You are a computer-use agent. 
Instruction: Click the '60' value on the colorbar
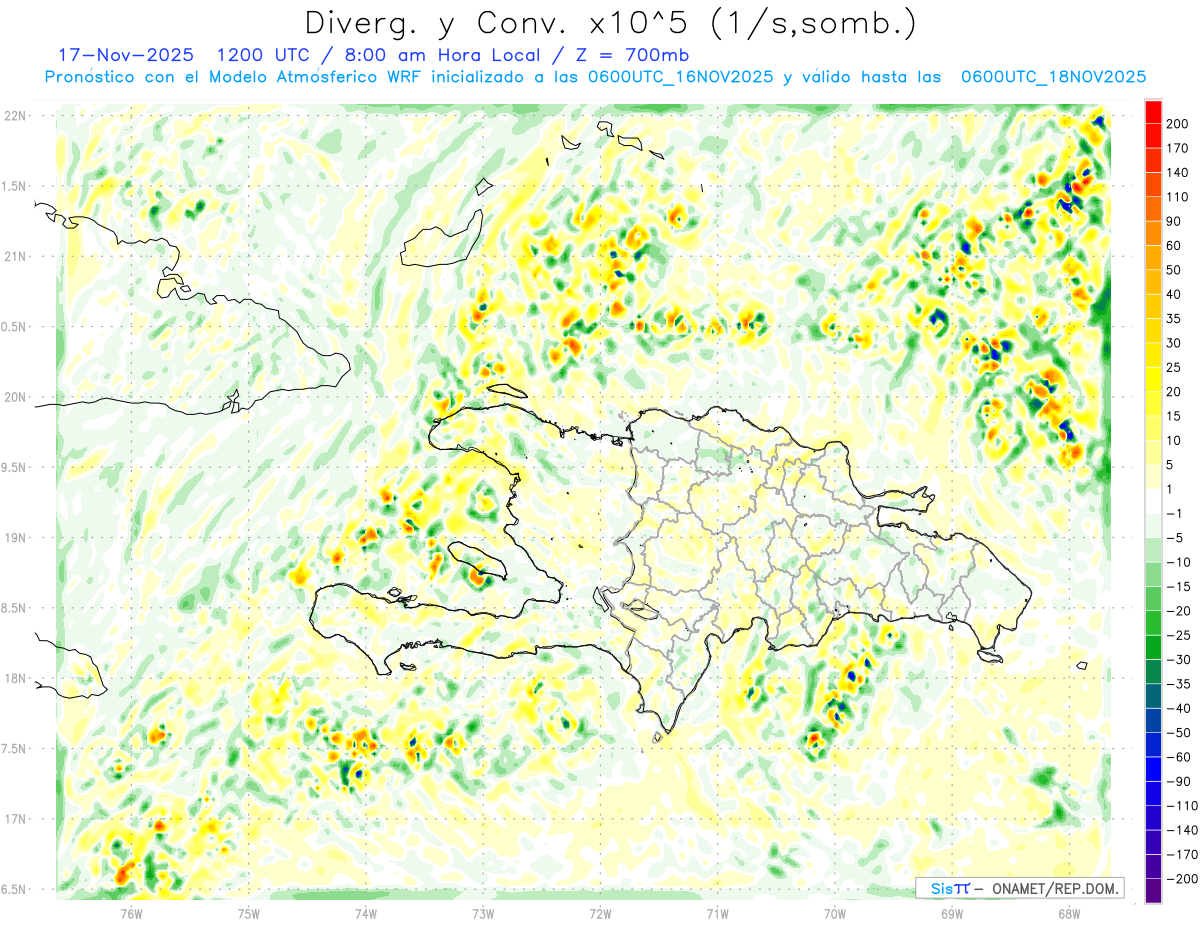point(1174,246)
